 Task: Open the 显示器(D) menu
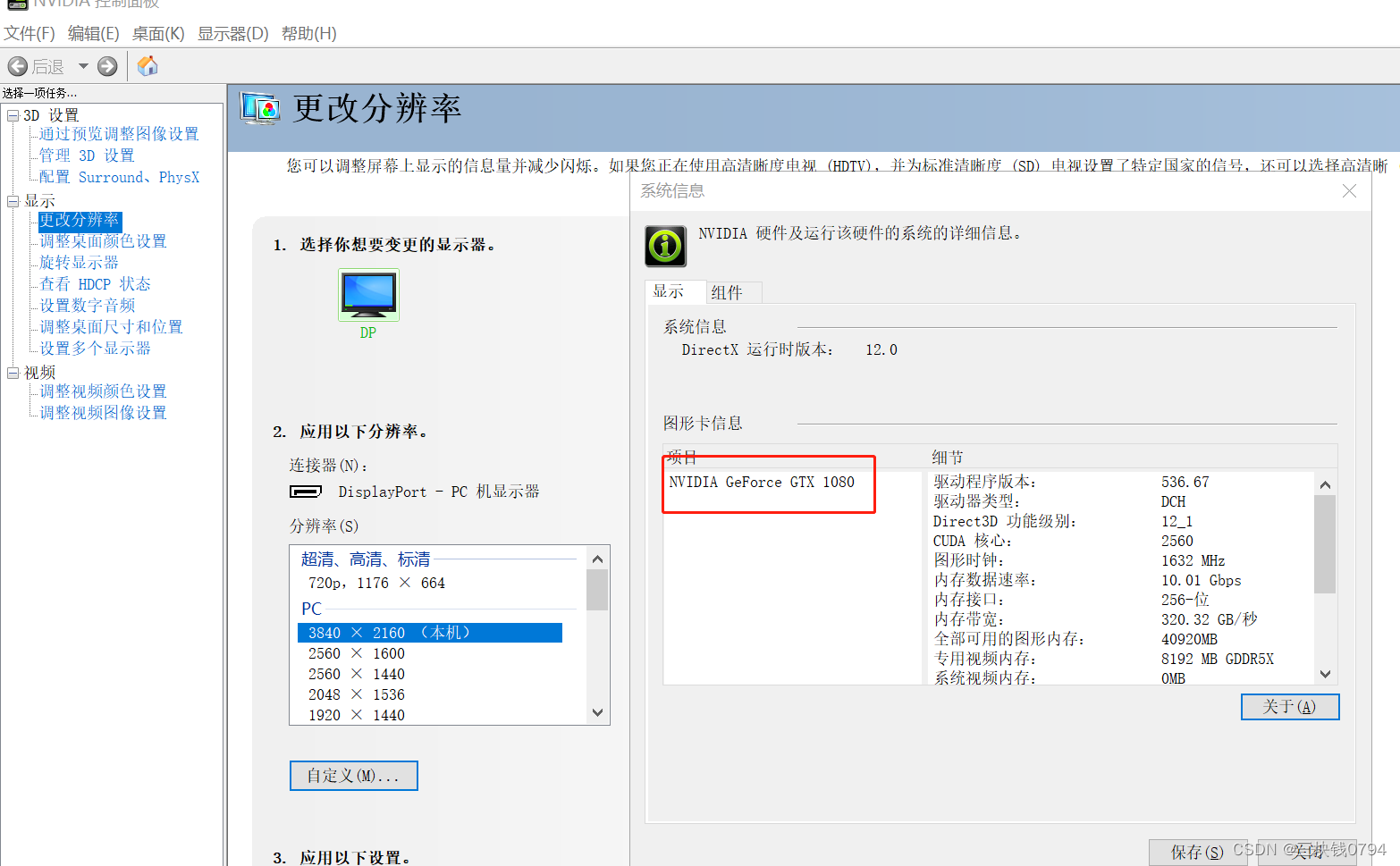click(232, 34)
